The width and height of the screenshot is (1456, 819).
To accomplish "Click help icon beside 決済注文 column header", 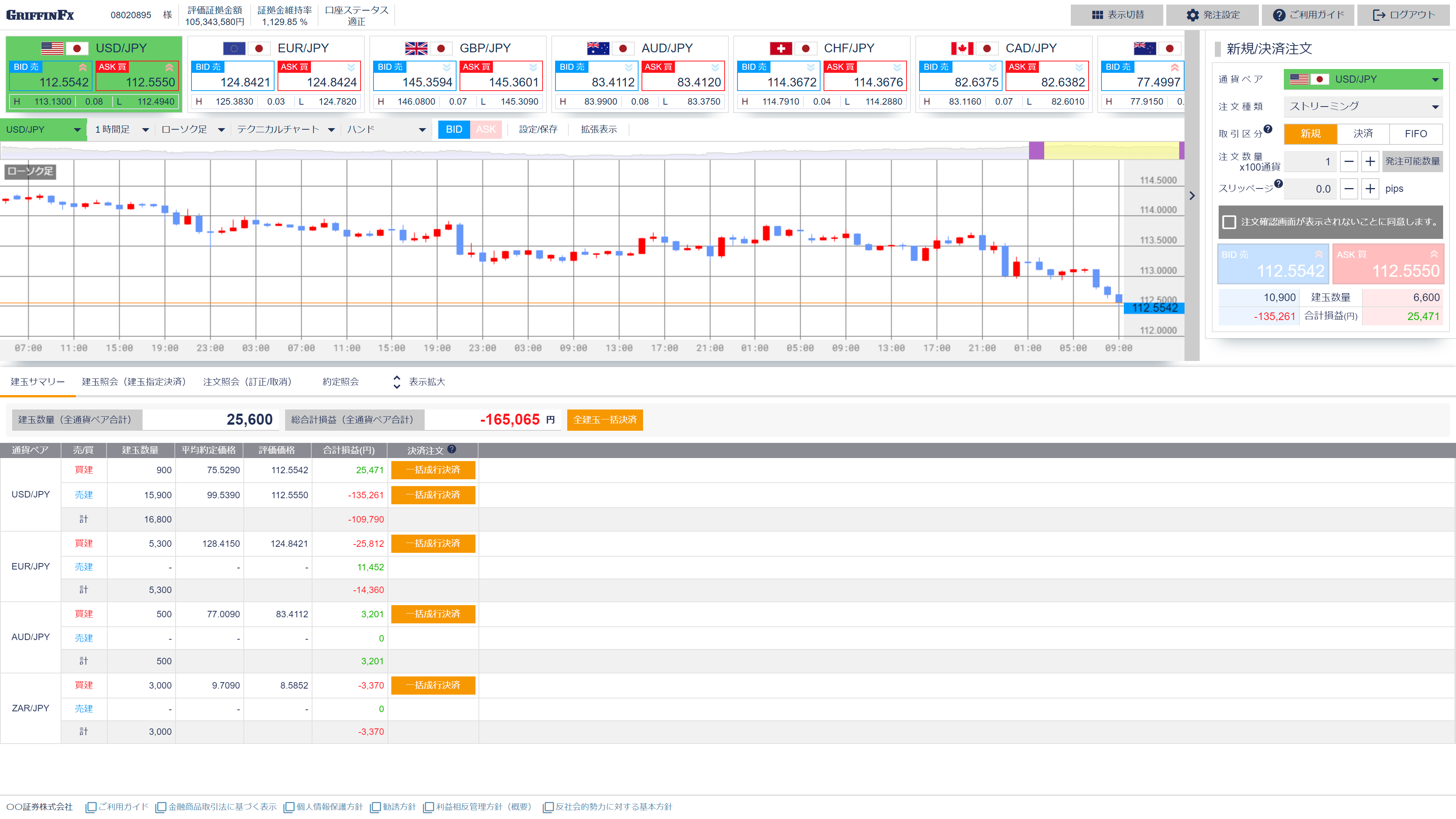I will tap(452, 449).
